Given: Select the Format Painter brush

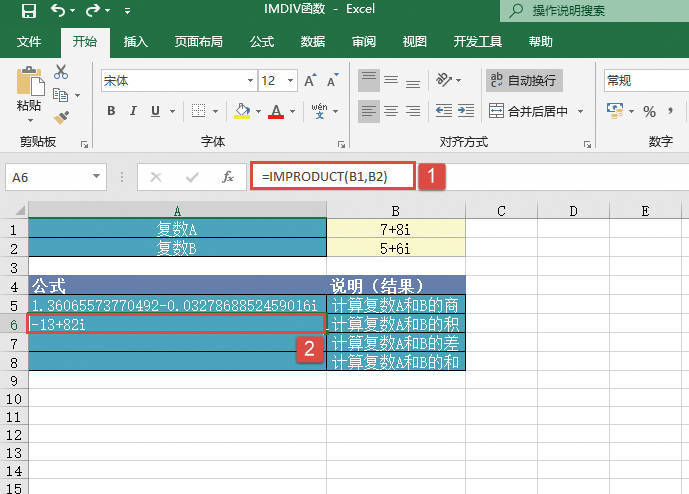Looking at the screenshot, I should coord(61,117).
